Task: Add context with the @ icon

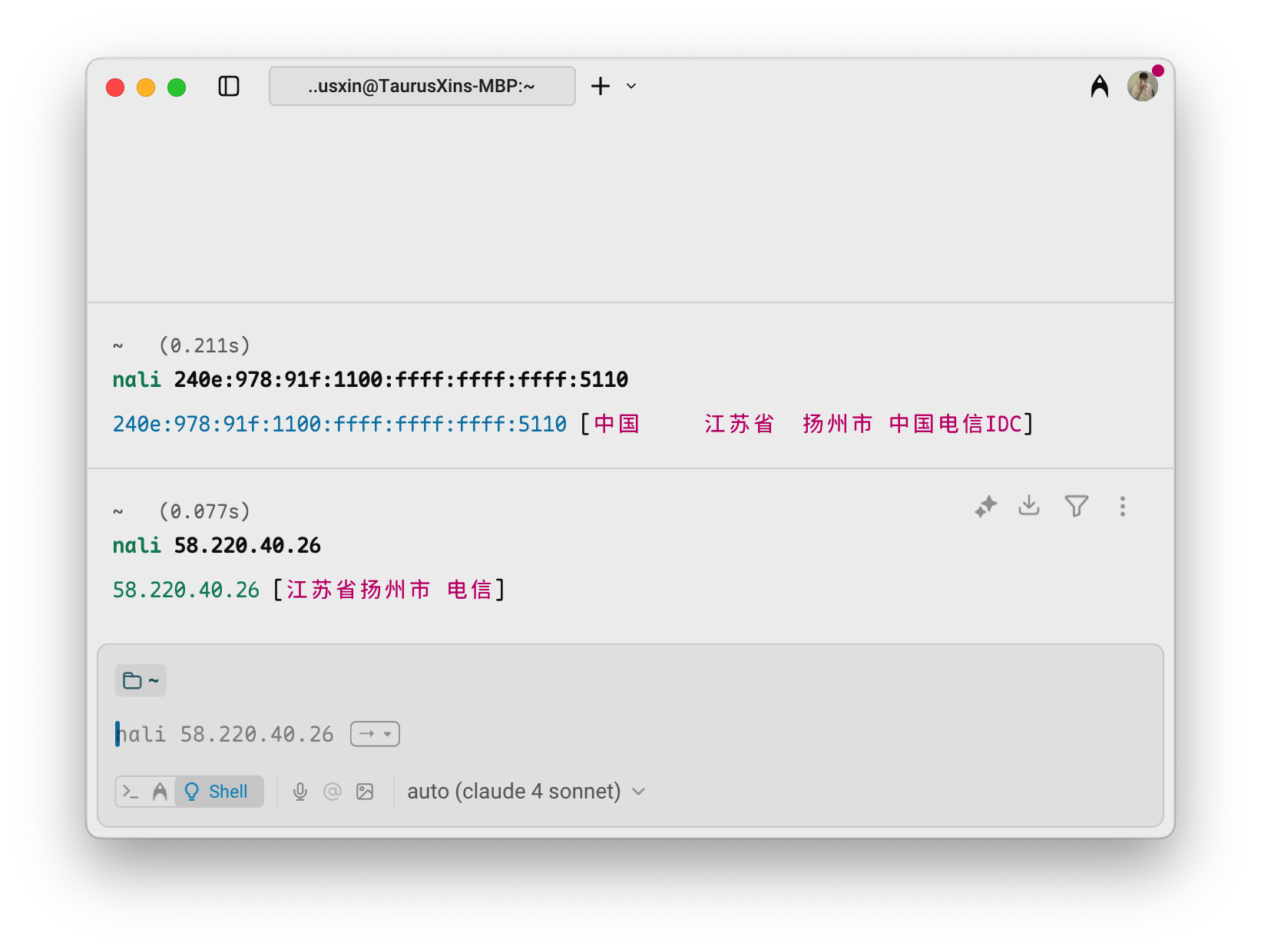Action: pyautogui.click(x=333, y=792)
